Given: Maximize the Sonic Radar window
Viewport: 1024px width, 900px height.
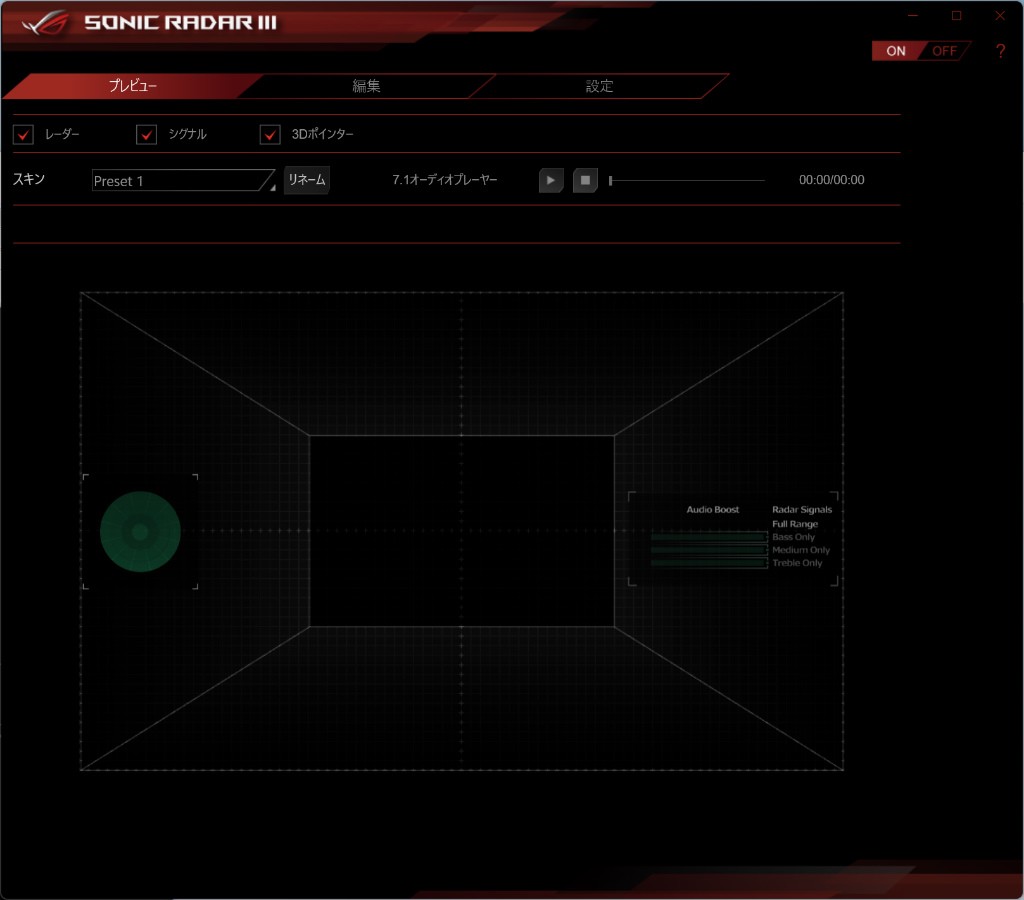Looking at the screenshot, I should tap(956, 16).
